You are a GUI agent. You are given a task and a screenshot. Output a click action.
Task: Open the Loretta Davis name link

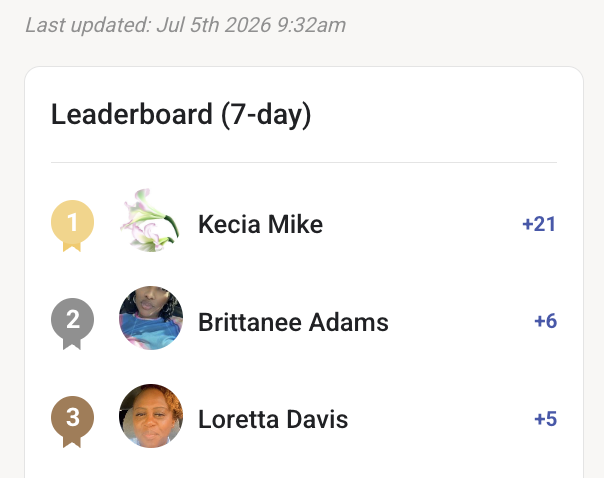point(273,419)
